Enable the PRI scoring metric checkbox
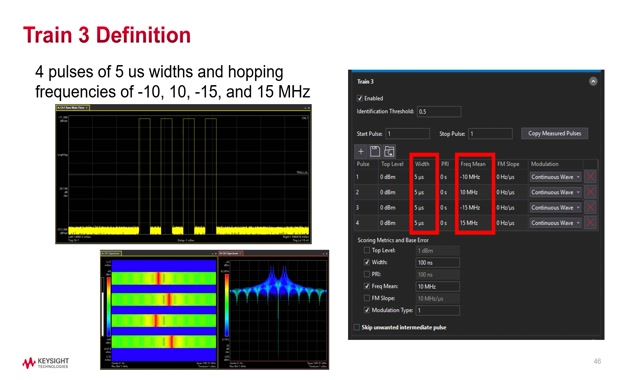This screenshot has width=624, height=380. tap(367, 274)
